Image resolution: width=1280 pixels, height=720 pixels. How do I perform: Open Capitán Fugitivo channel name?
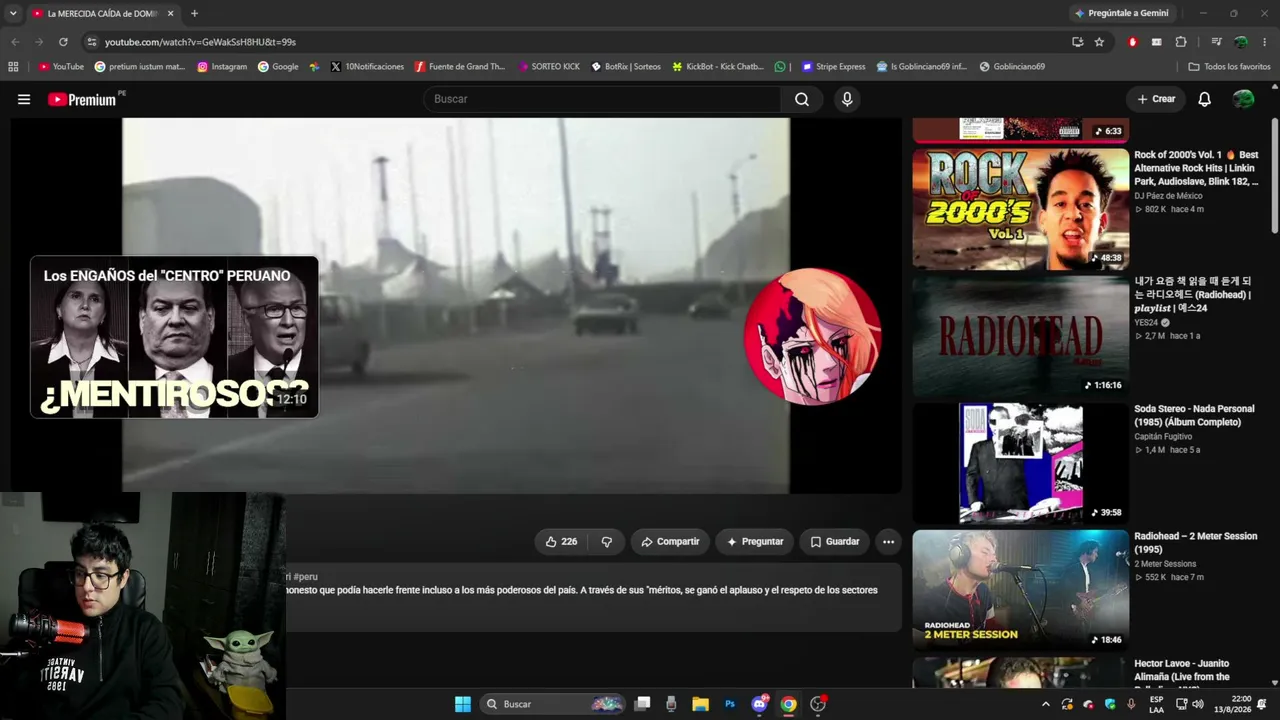(1165, 436)
